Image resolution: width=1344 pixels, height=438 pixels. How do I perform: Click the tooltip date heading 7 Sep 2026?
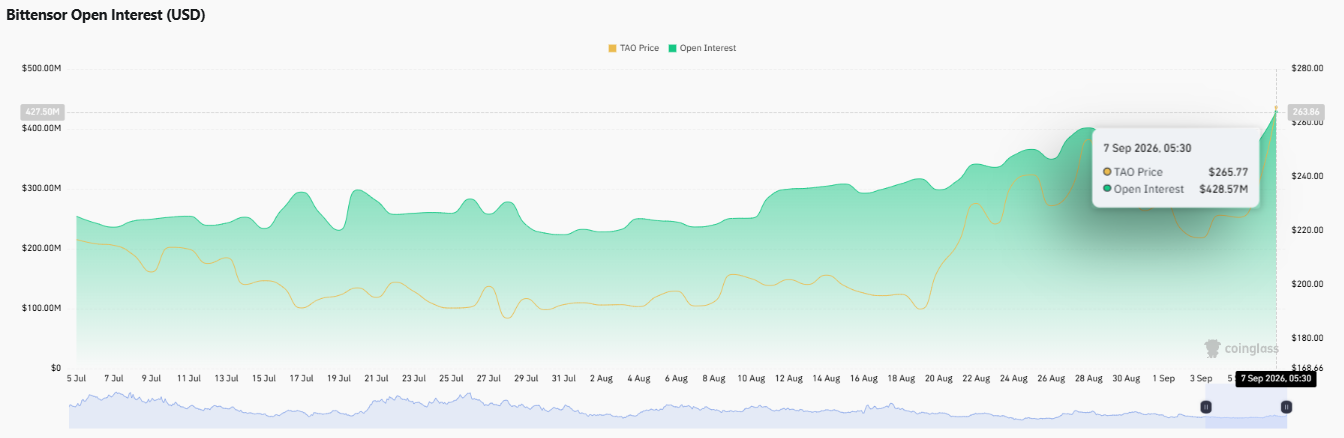pos(1147,147)
